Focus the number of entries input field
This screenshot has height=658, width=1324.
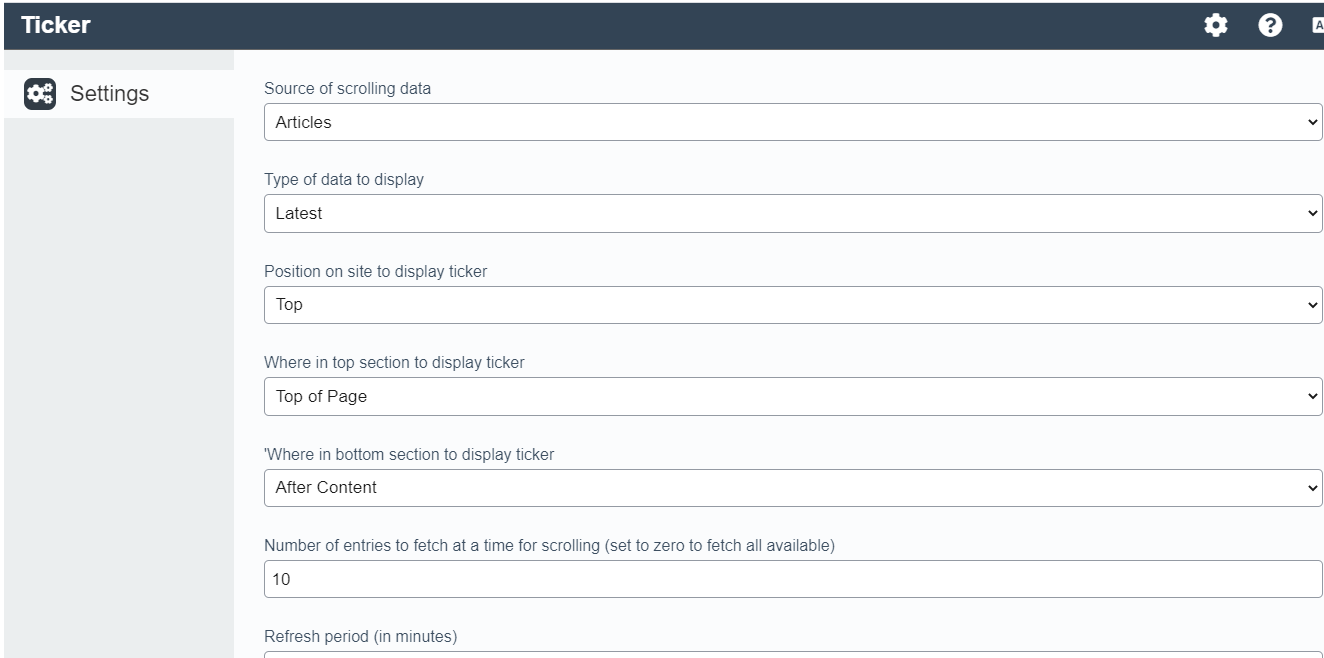[x=792, y=579]
